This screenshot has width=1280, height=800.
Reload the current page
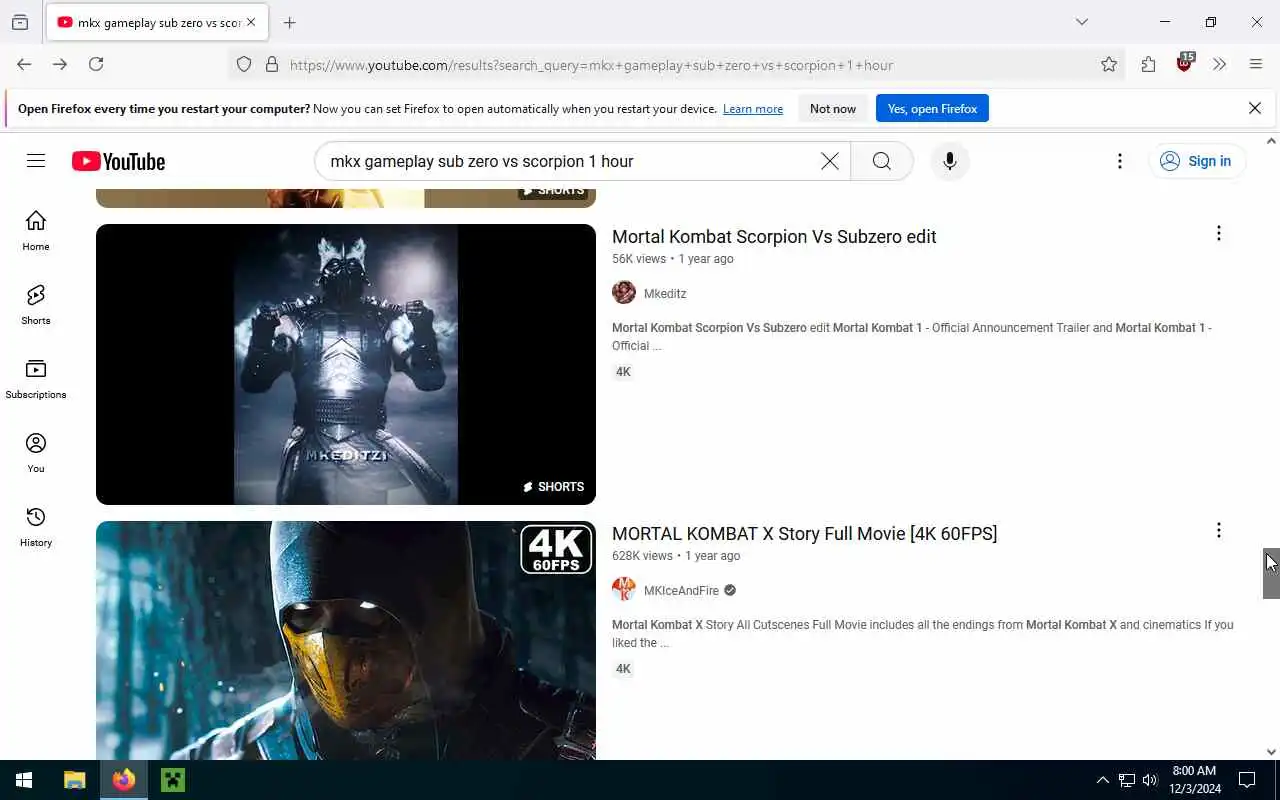(96, 64)
